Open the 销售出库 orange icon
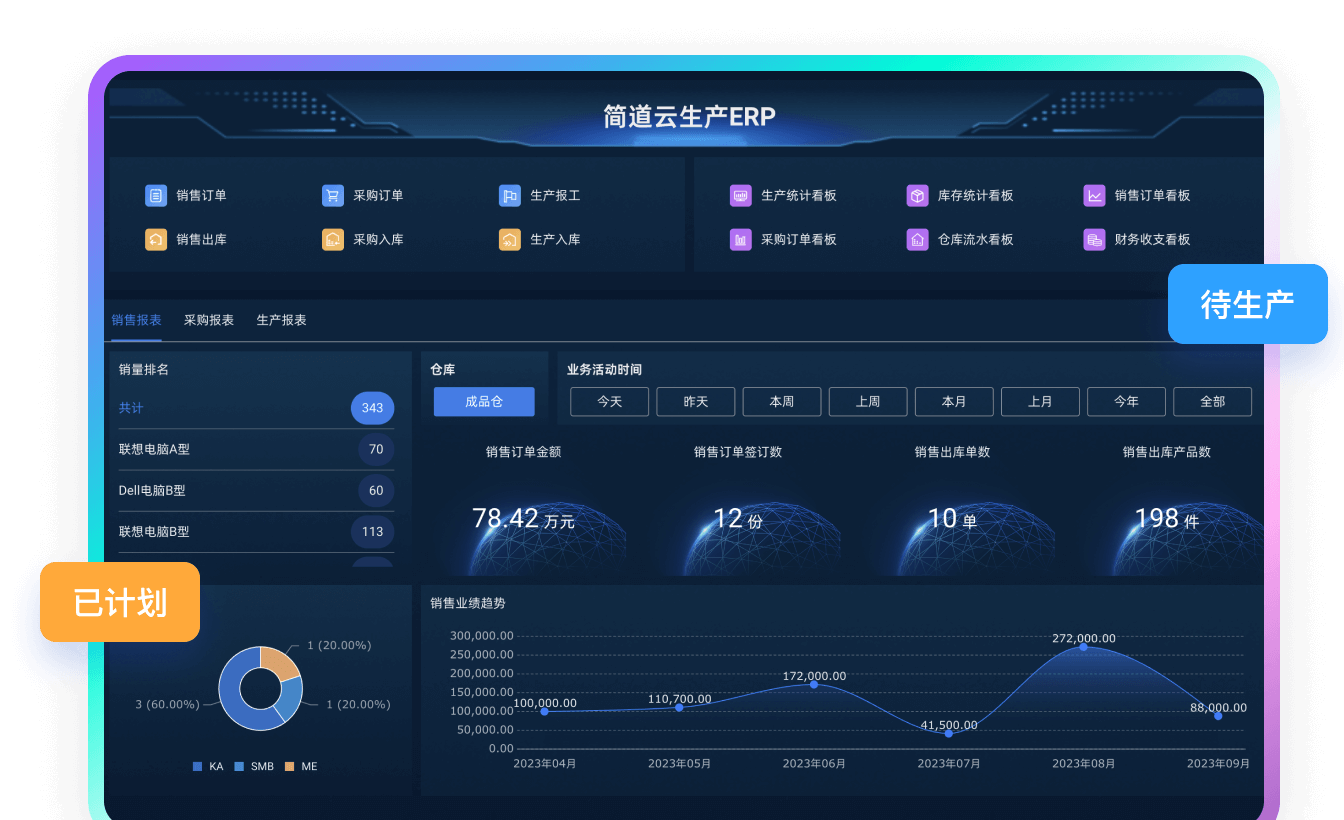Viewport: 1344px width, 820px height. click(x=156, y=240)
